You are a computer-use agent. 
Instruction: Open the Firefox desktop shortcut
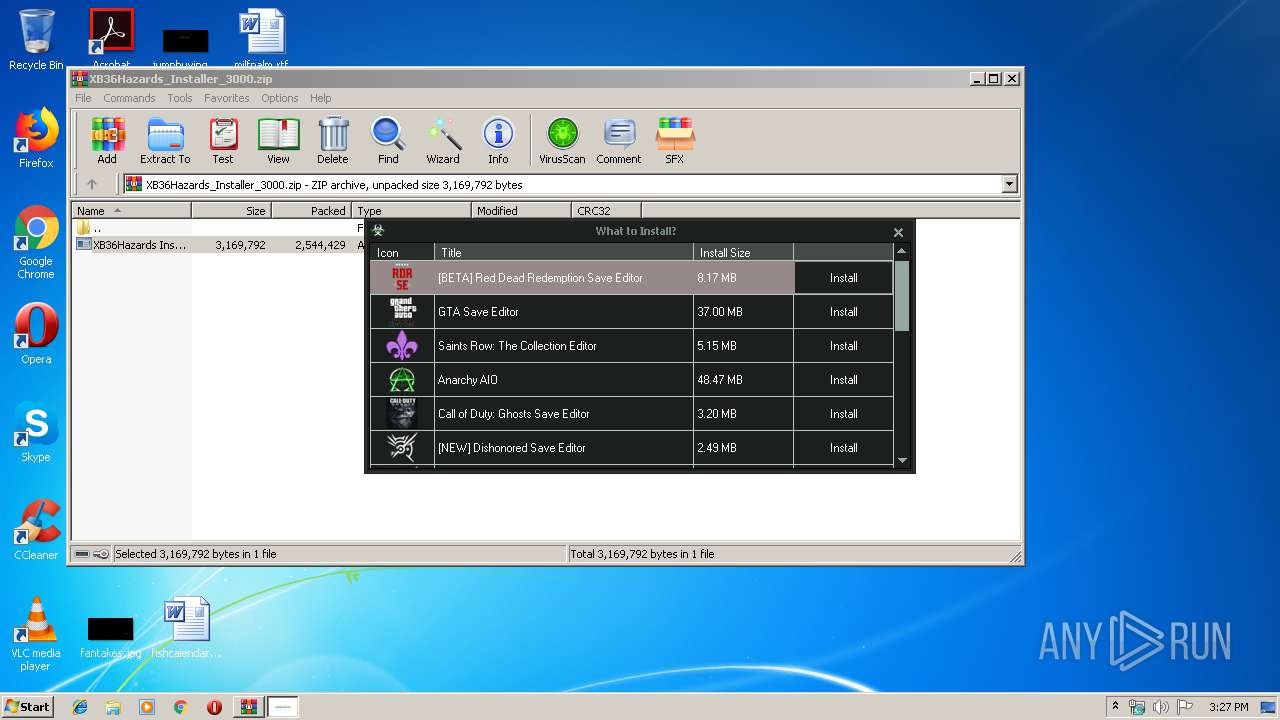36,138
